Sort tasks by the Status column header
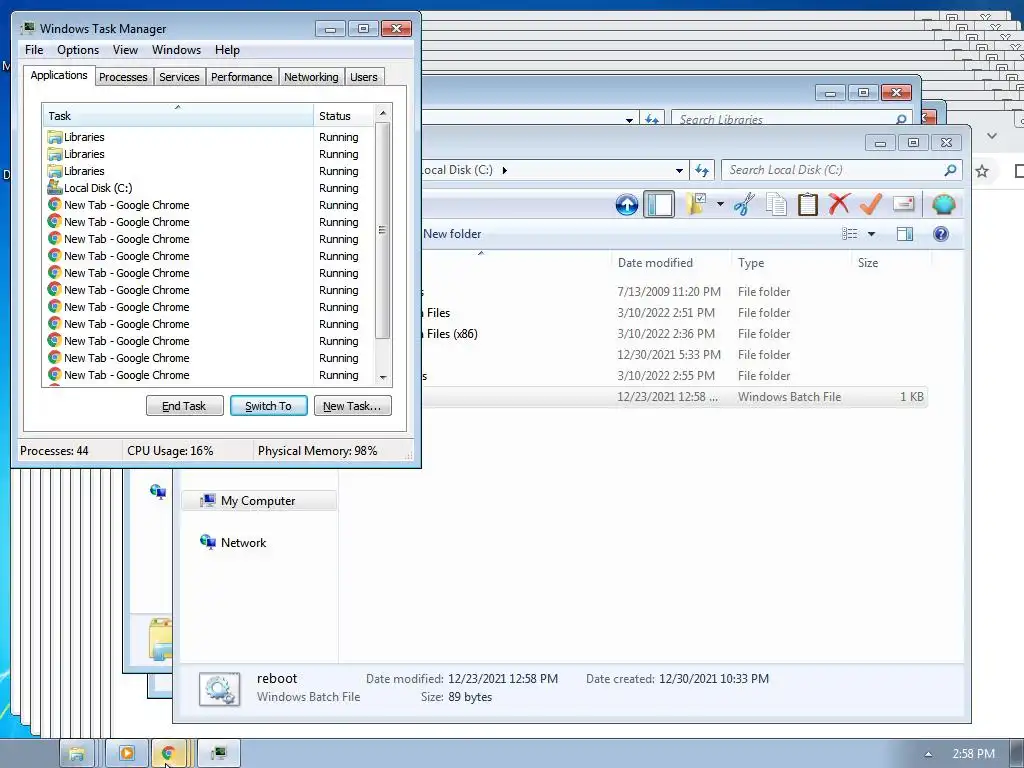1024x768 pixels. (x=344, y=116)
